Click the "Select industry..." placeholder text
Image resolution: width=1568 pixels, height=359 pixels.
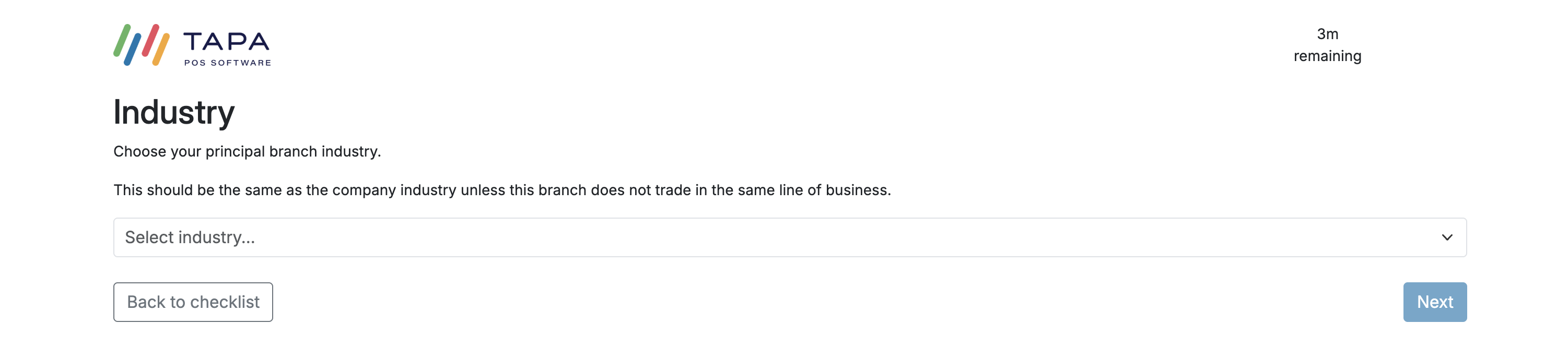pos(189,237)
